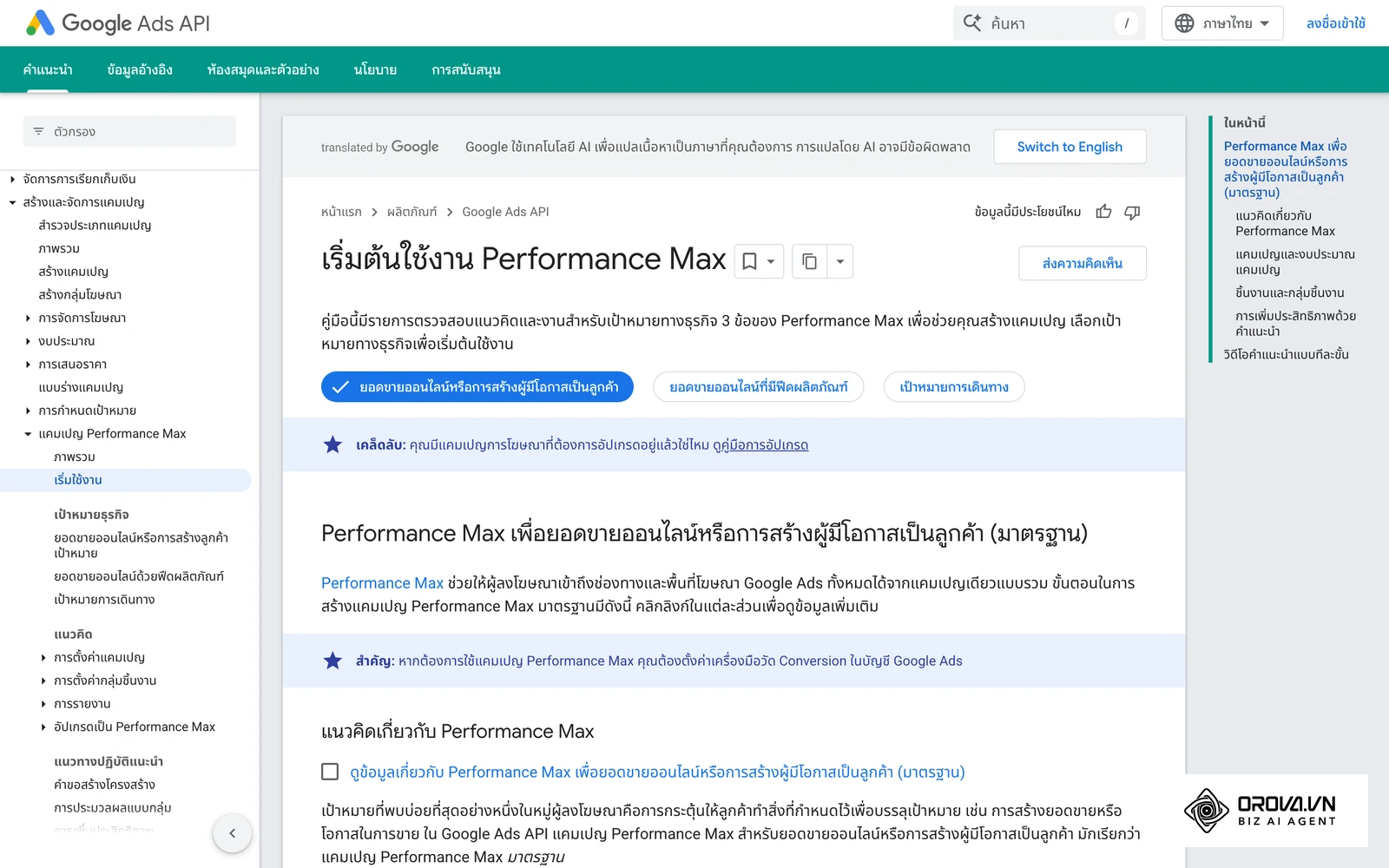Click the globe language icon

click(x=1184, y=23)
